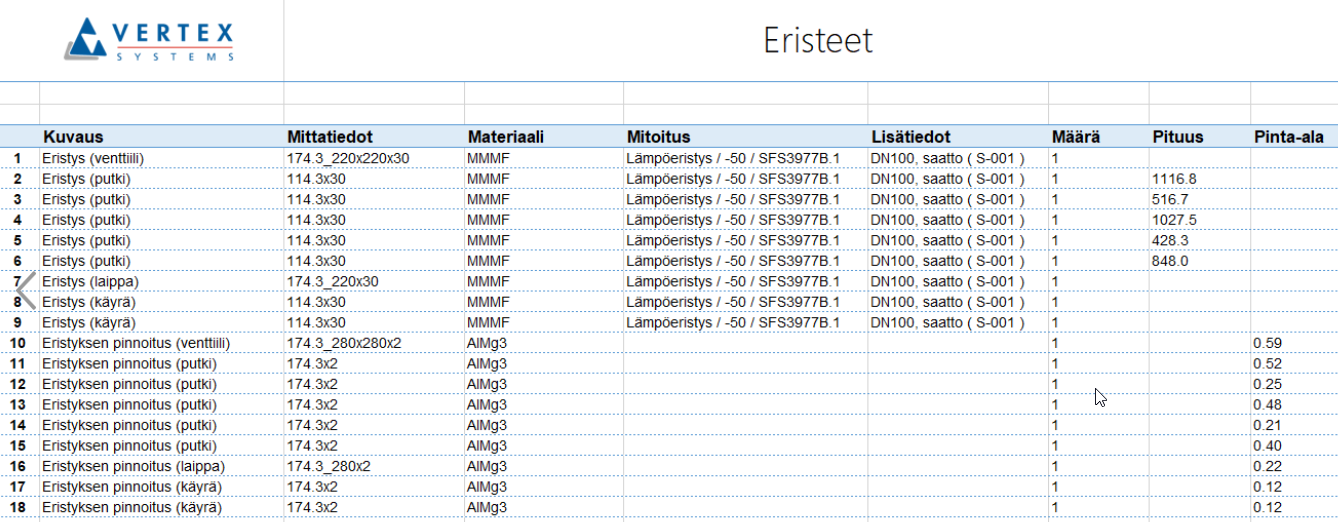Click the 174.3_220x220x30 dimension cell
Image resolution: width=1338 pixels, height=522 pixels.
[347, 158]
